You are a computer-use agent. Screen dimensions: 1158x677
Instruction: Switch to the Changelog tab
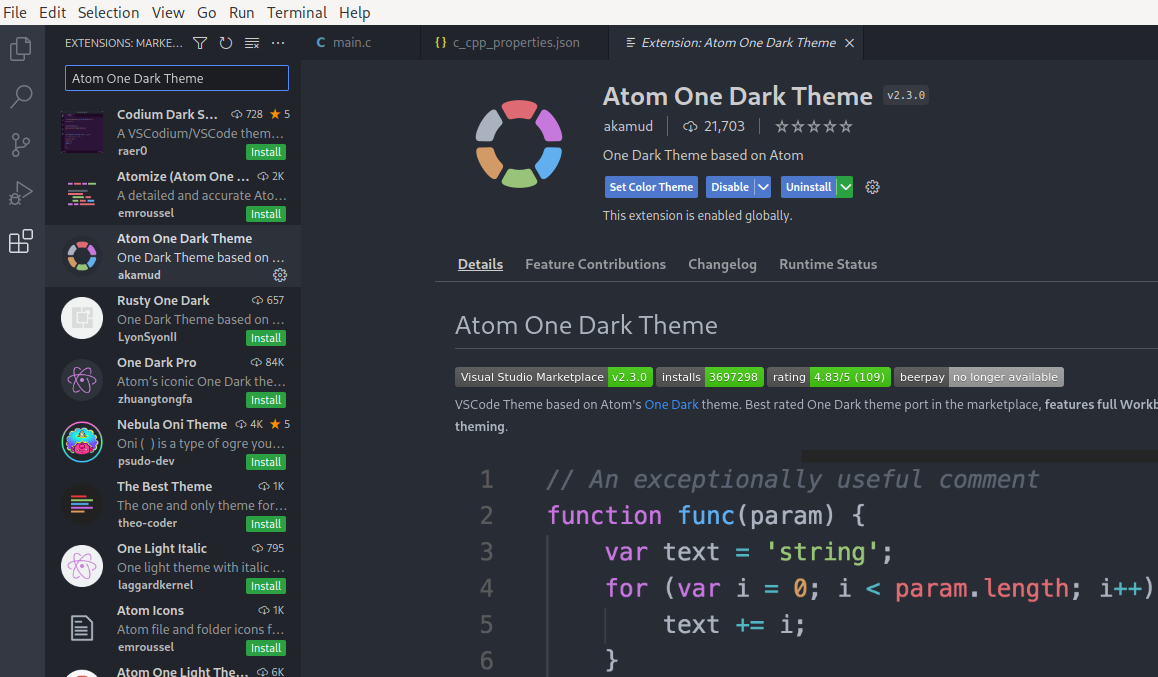pos(722,264)
